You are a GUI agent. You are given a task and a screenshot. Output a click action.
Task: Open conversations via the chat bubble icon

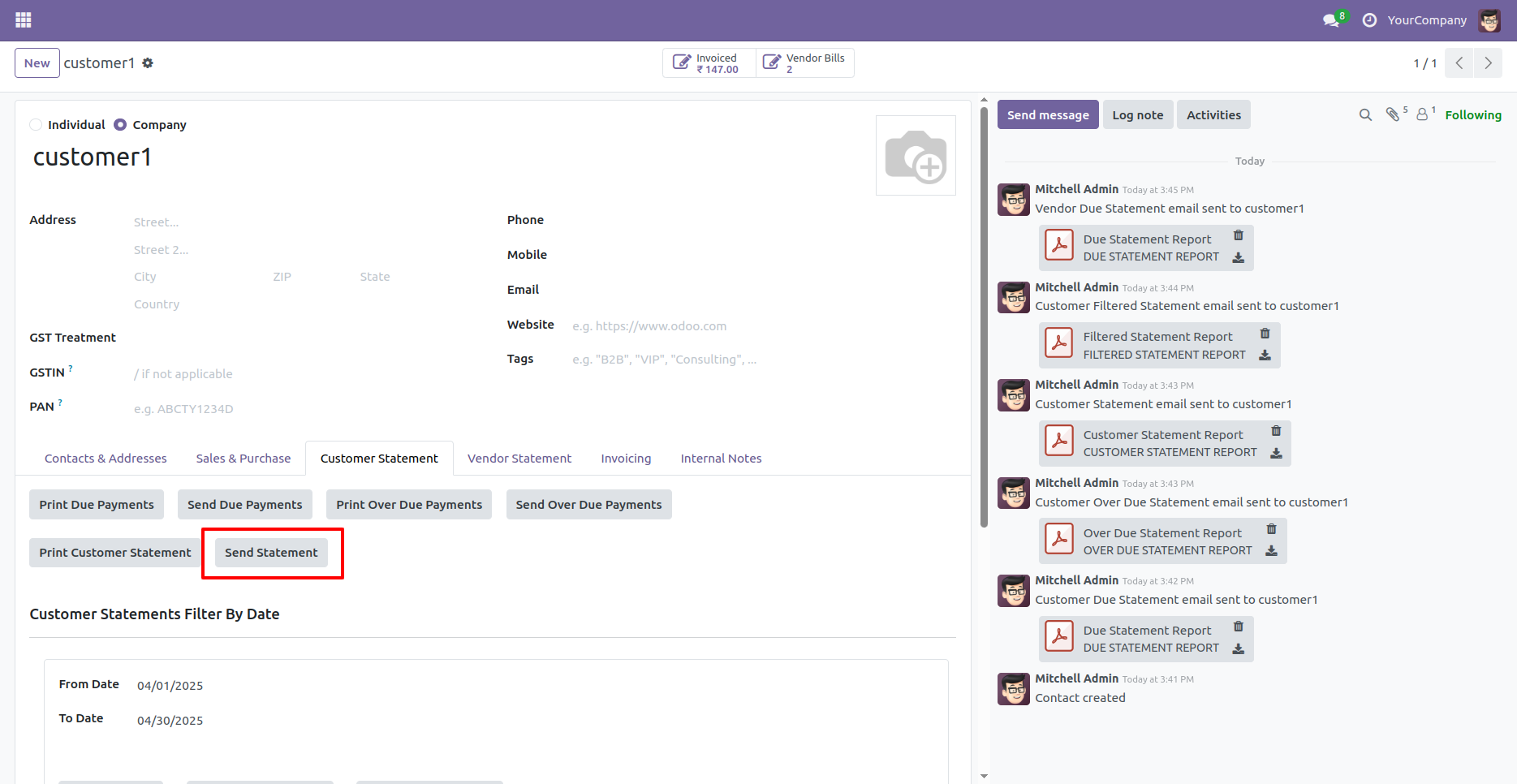point(1330,19)
